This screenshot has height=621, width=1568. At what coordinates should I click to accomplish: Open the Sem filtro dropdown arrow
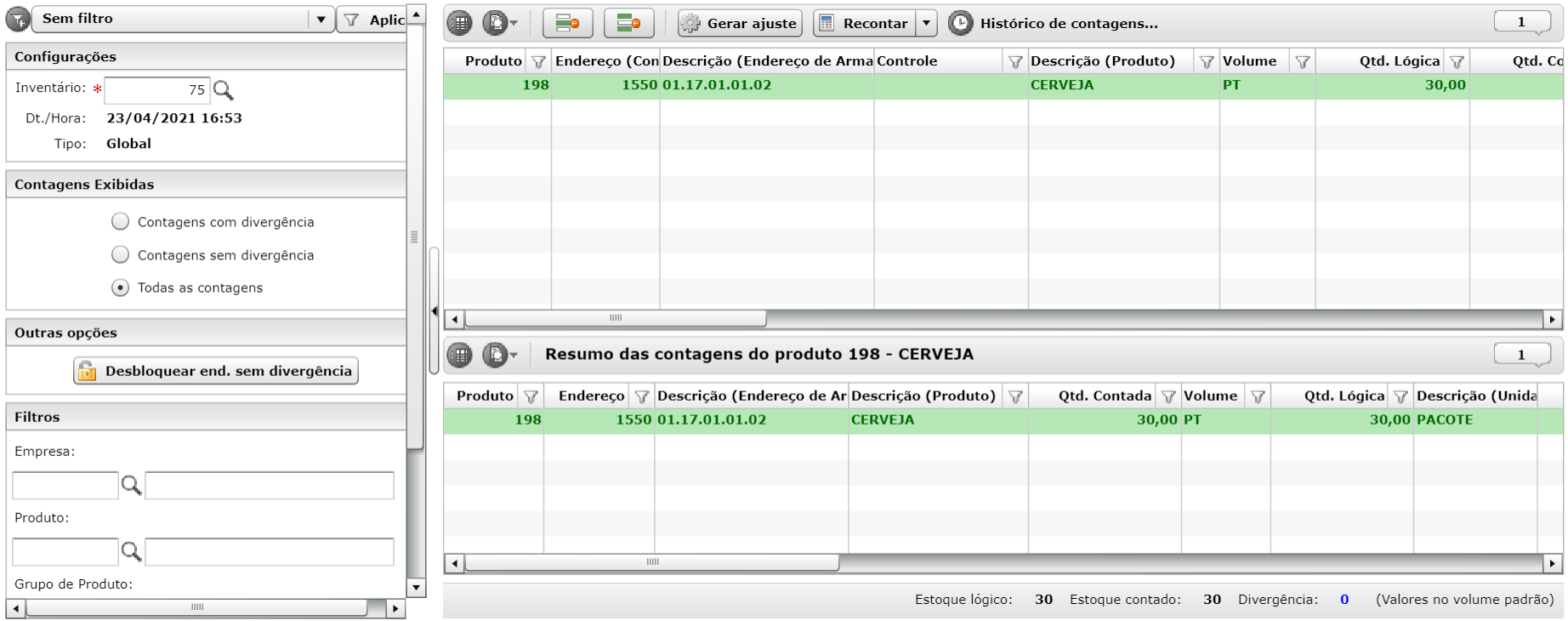(x=321, y=19)
